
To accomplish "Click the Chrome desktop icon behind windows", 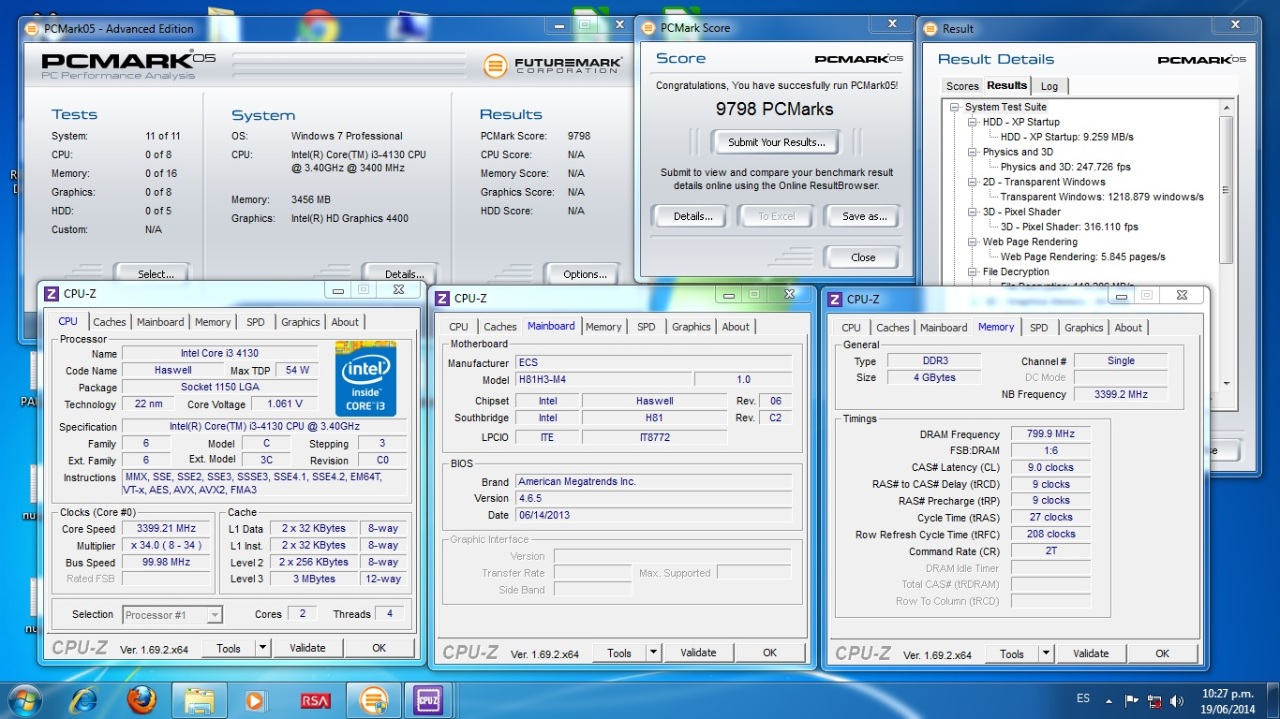I will (x=316, y=27).
